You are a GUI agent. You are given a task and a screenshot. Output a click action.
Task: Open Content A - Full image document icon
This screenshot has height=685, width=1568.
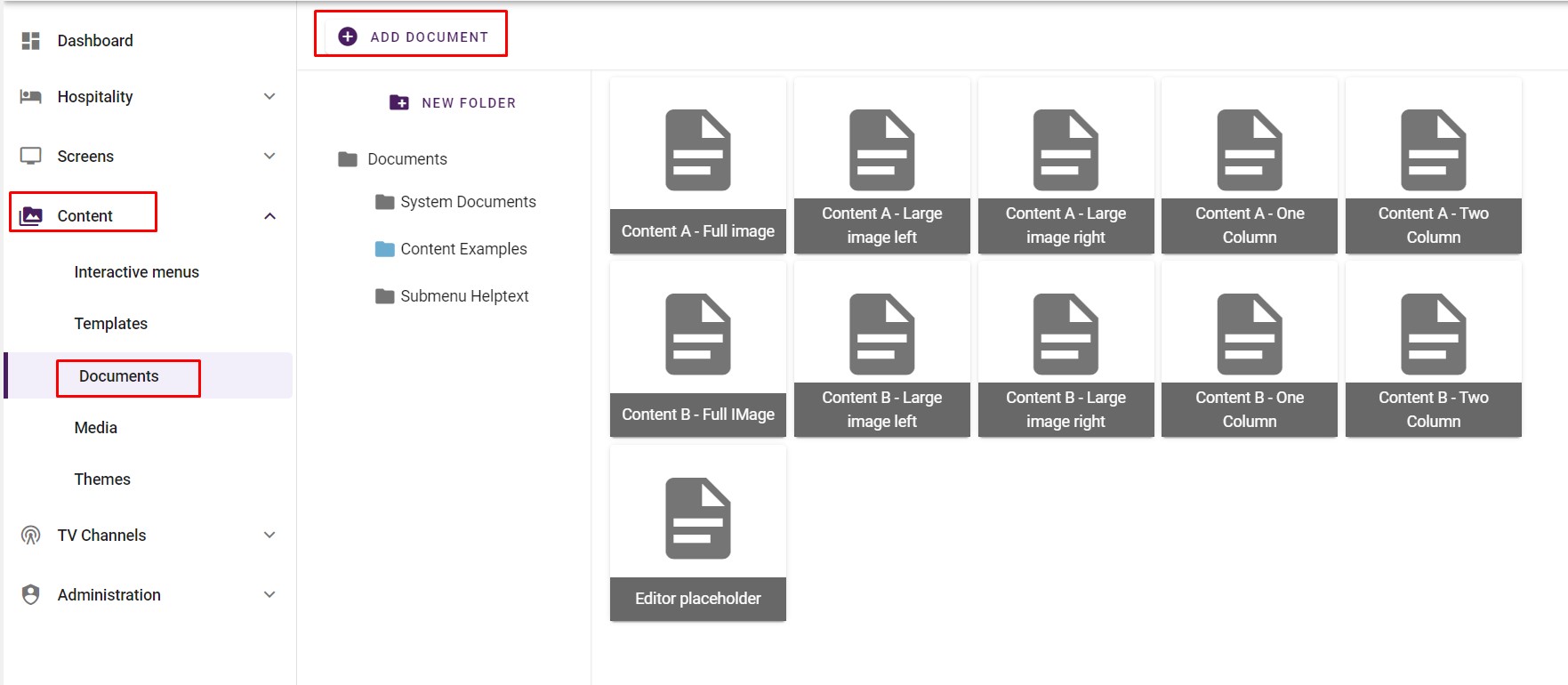pyautogui.click(x=698, y=150)
